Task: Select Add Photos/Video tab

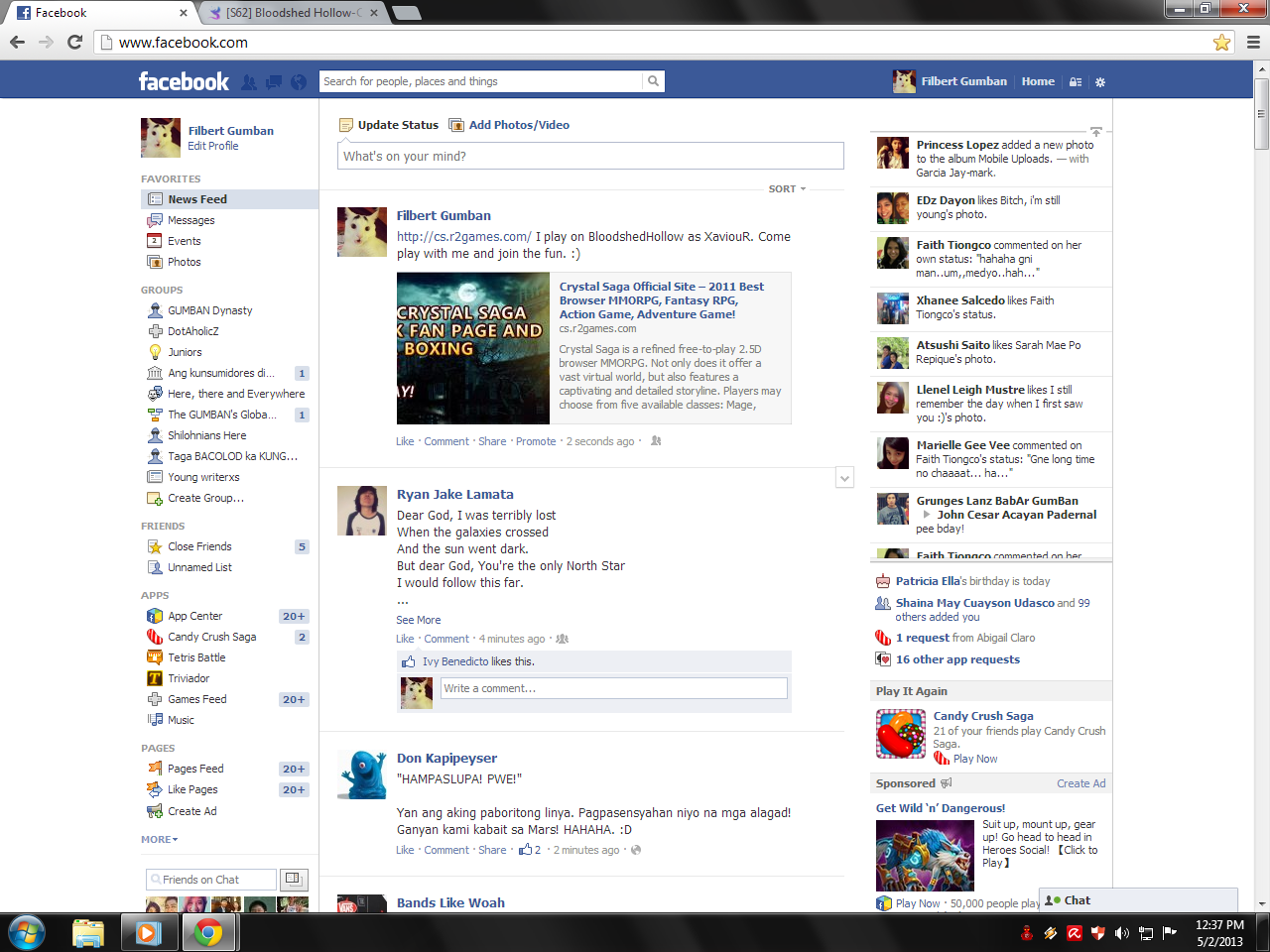Action: pos(518,125)
